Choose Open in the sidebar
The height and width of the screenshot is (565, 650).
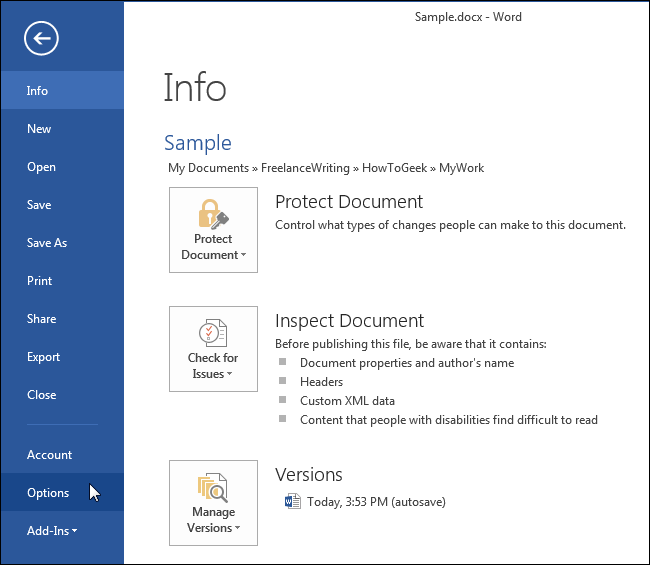62,167
